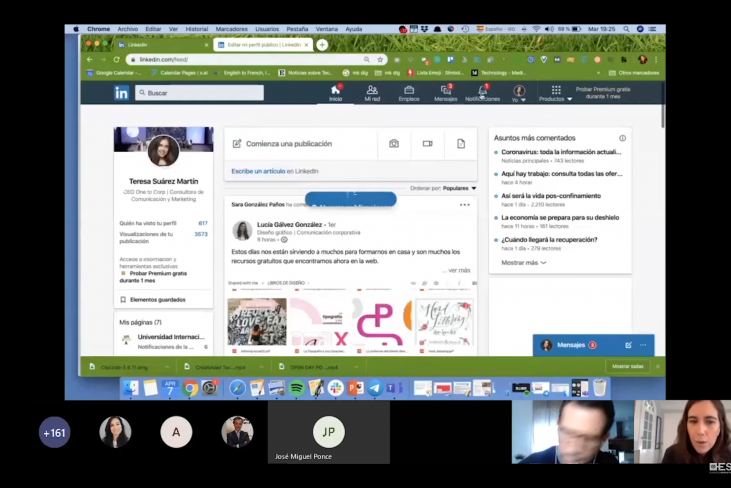This screenshot has height=488, width=731.
Task: Open Otros marcadores folder
Action: tap(634, 73)
